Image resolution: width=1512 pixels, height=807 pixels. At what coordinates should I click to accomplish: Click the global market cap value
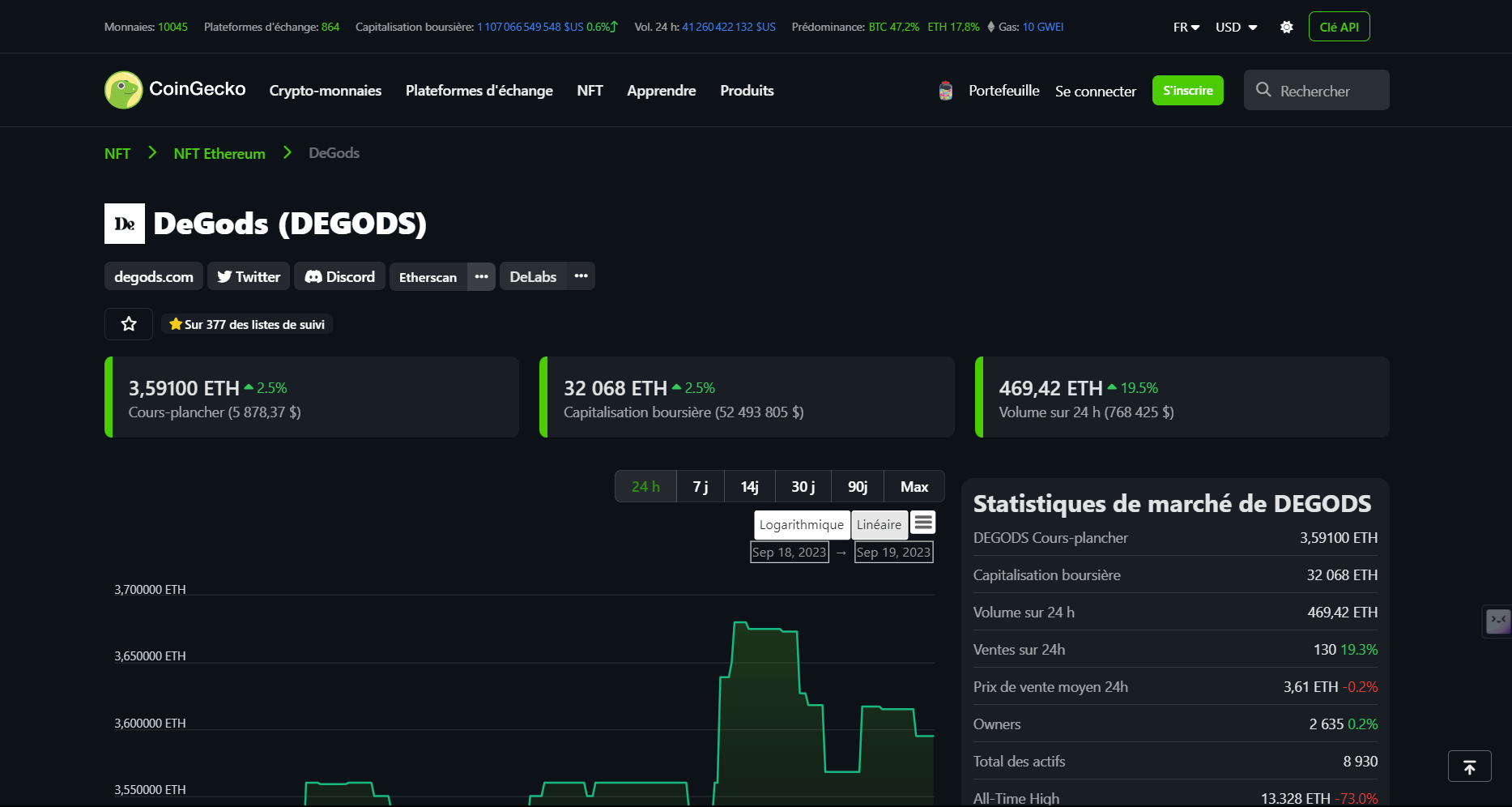530,27
